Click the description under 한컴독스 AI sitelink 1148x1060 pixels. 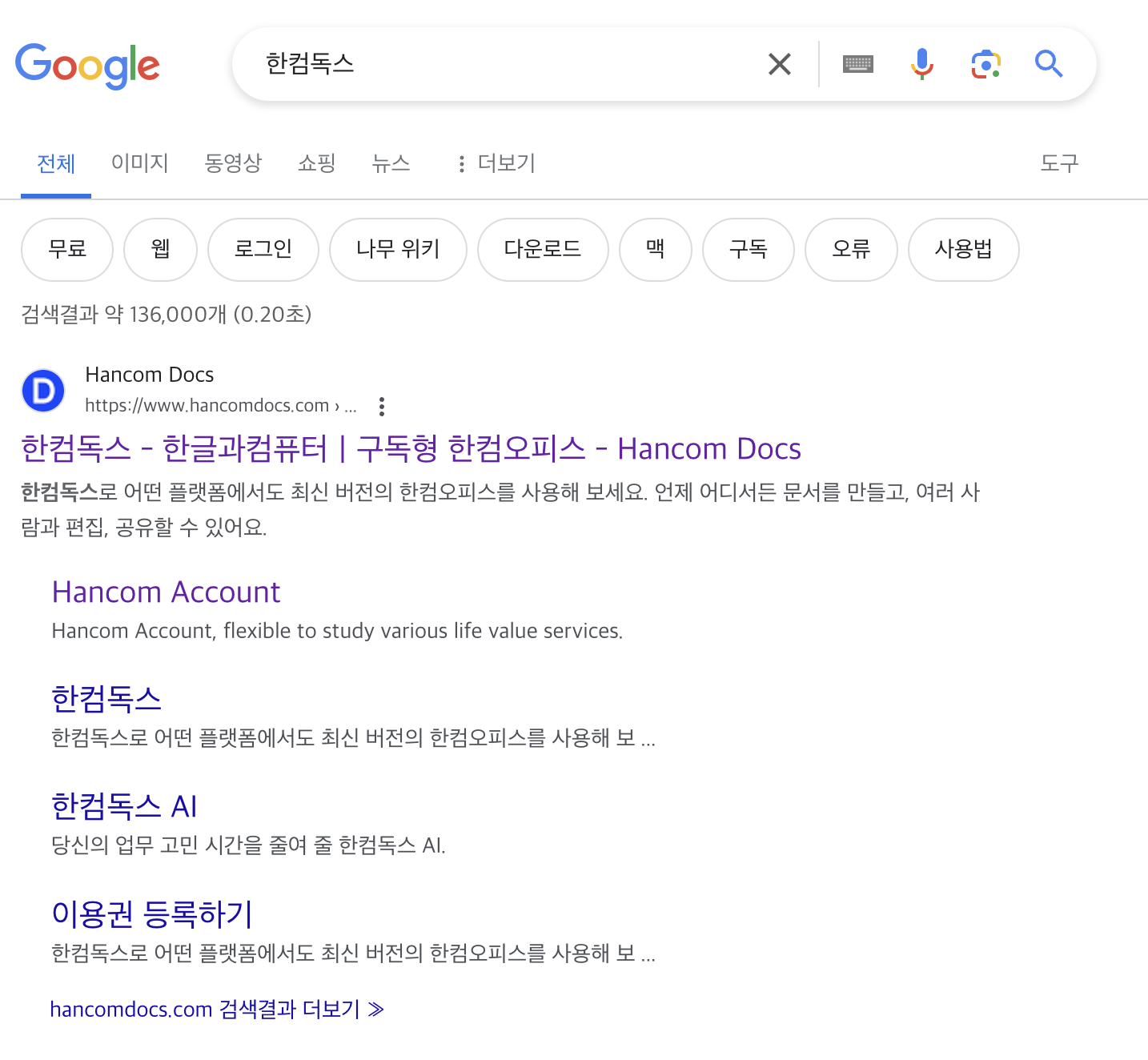248,845
